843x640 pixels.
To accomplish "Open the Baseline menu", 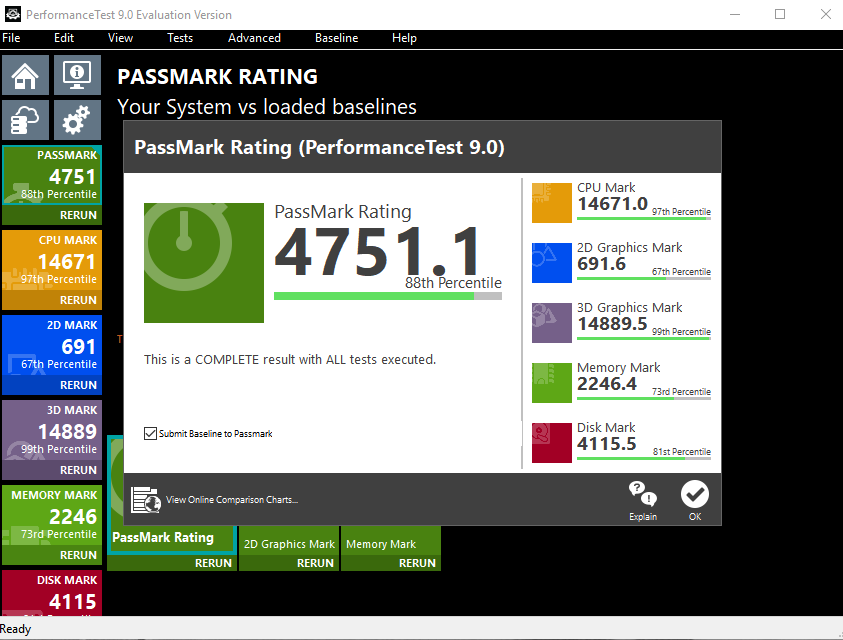I will point(337,38).
